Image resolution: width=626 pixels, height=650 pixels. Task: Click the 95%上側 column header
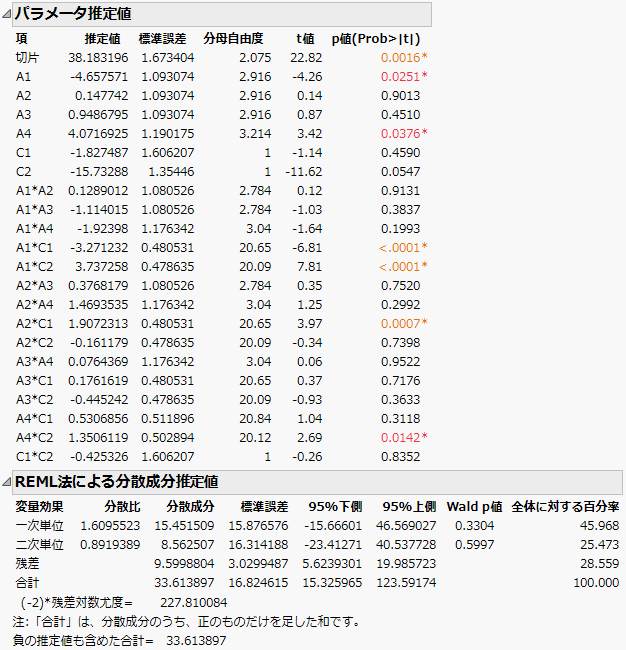tap(410, 507)
